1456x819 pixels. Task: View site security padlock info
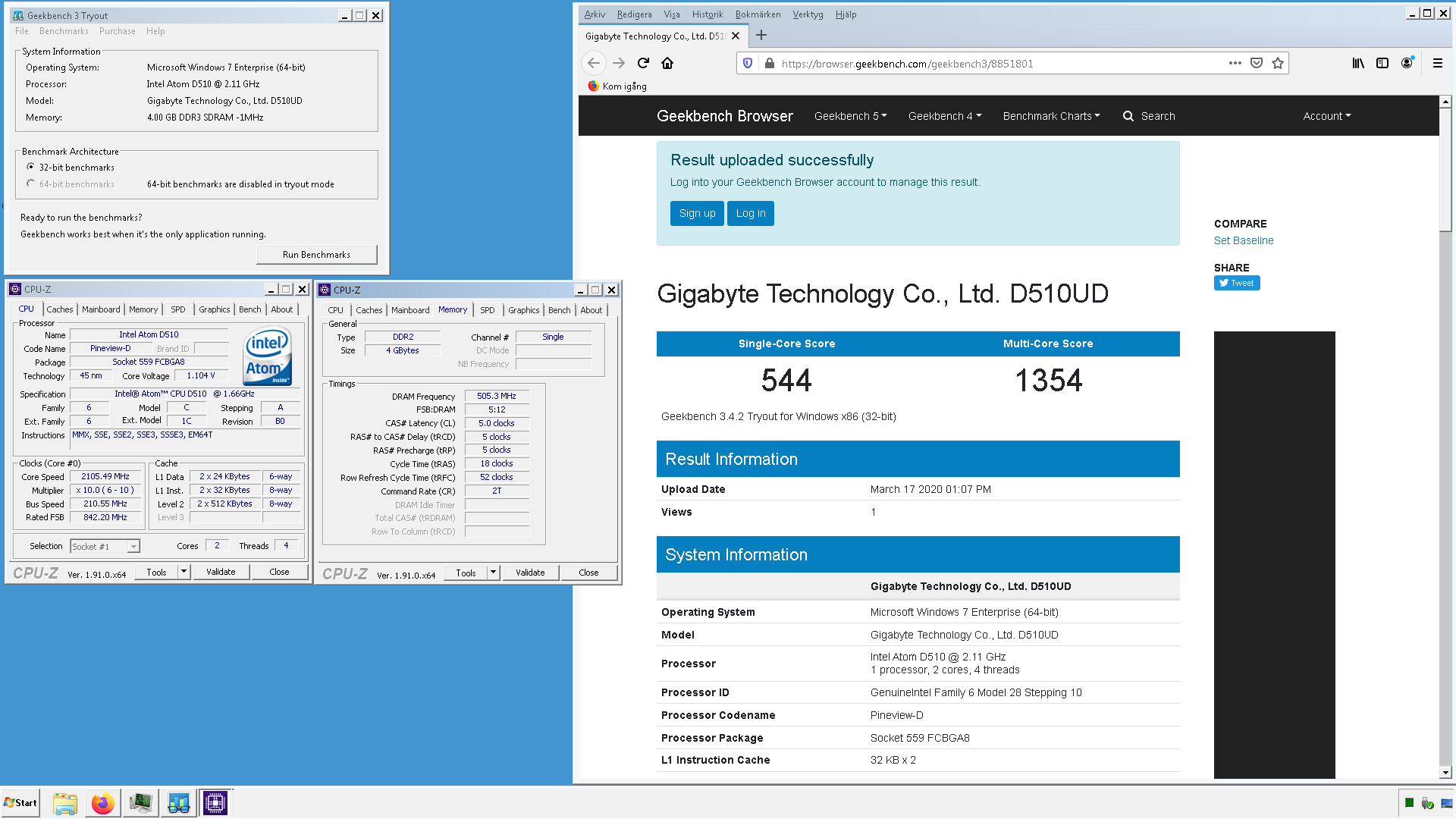[769, 64]
